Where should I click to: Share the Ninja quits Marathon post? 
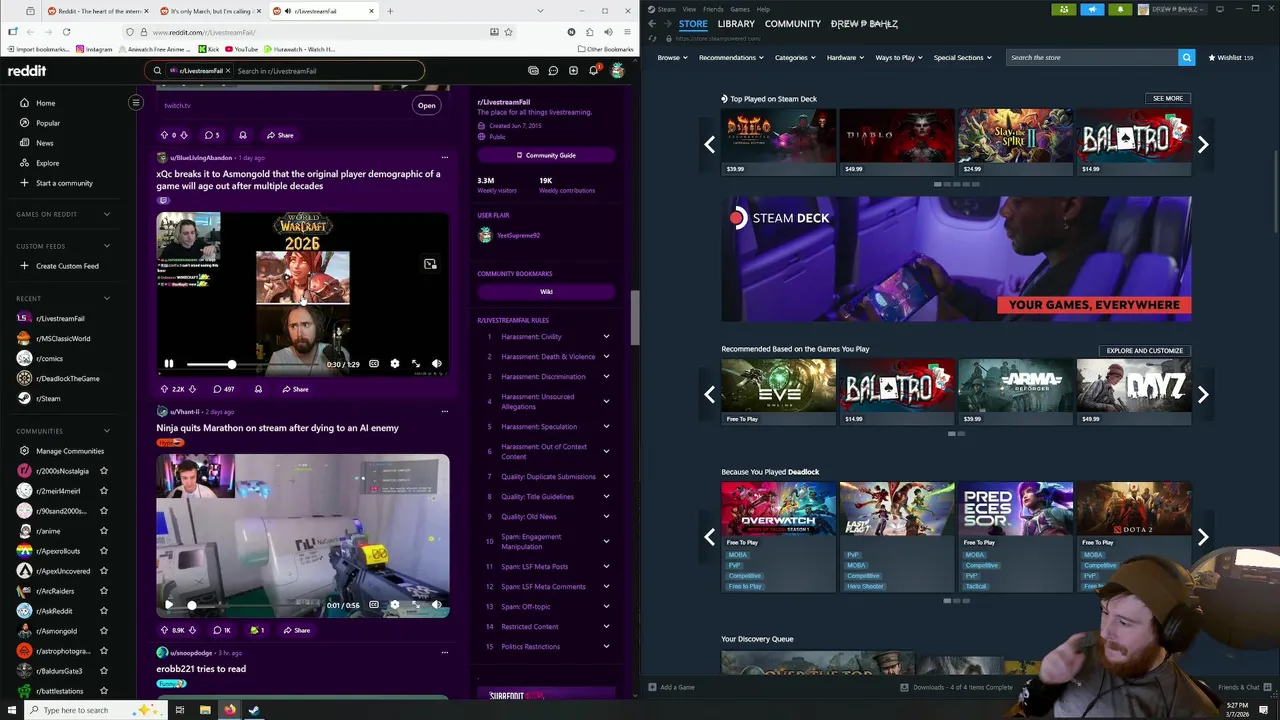(x=296, y=630)
